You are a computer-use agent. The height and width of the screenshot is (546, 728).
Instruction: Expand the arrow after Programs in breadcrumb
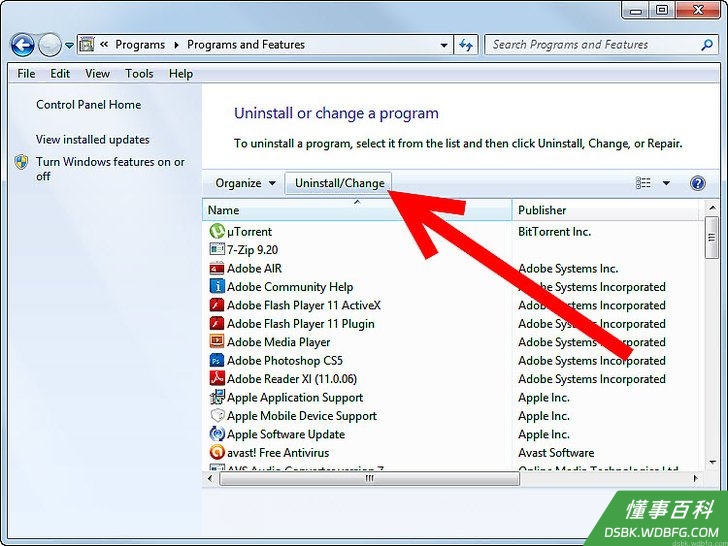tap(176, 45)
